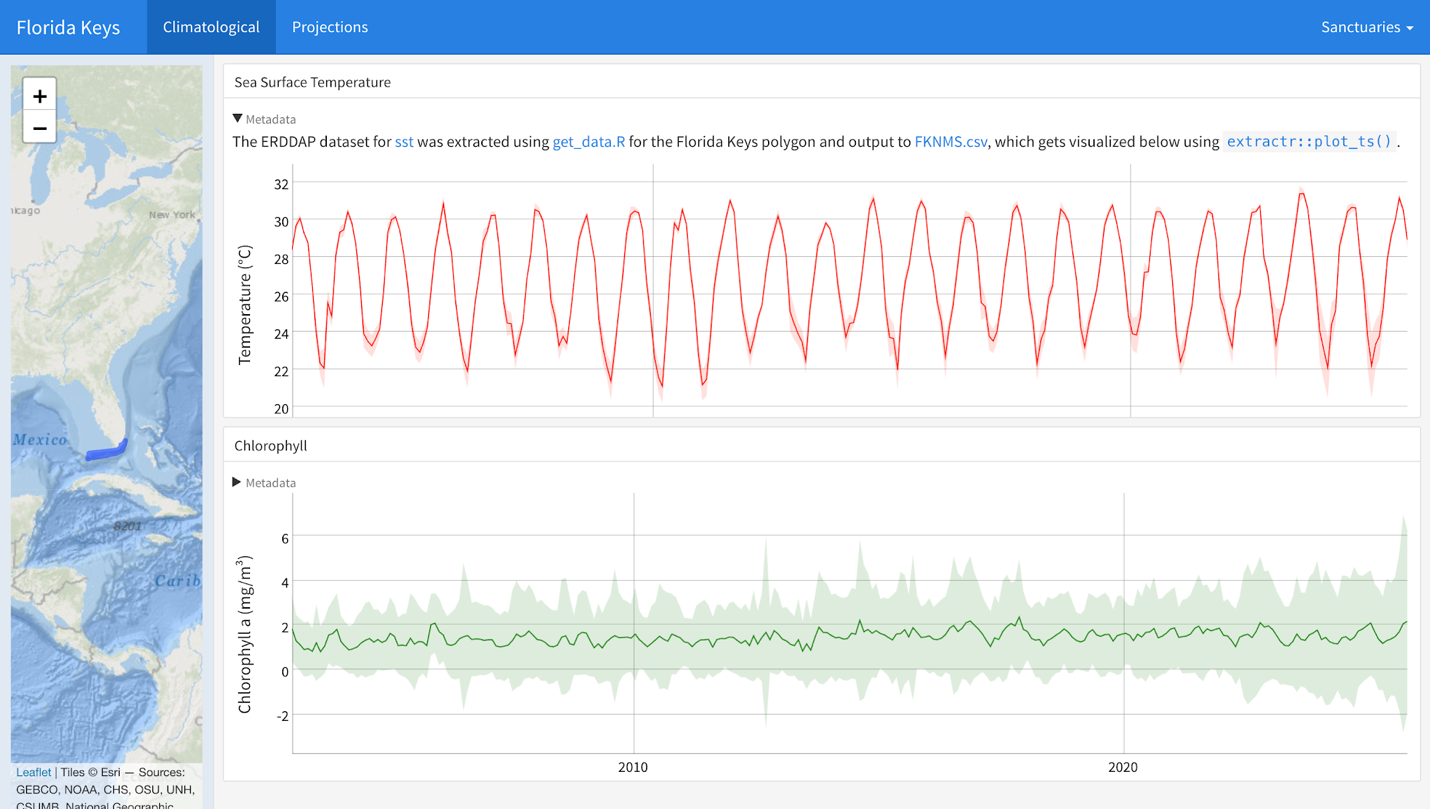Click the Chlorophyll panel heading
This screenshot has width=1430, height=809.
(x=270, y=445)
